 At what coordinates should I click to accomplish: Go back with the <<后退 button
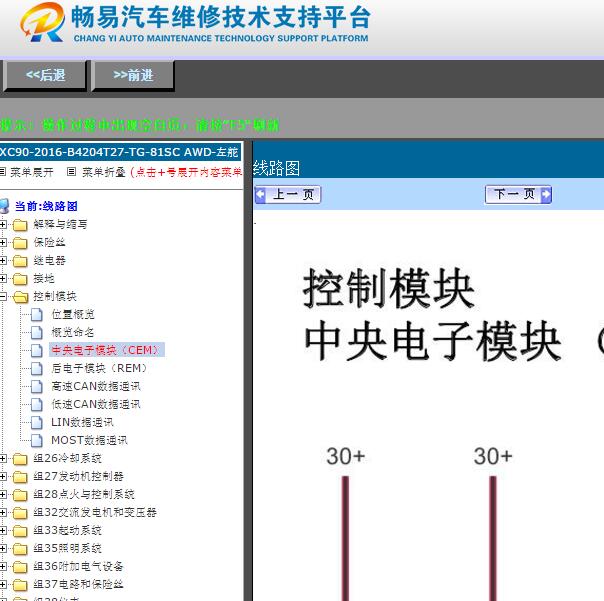point(45,76)
